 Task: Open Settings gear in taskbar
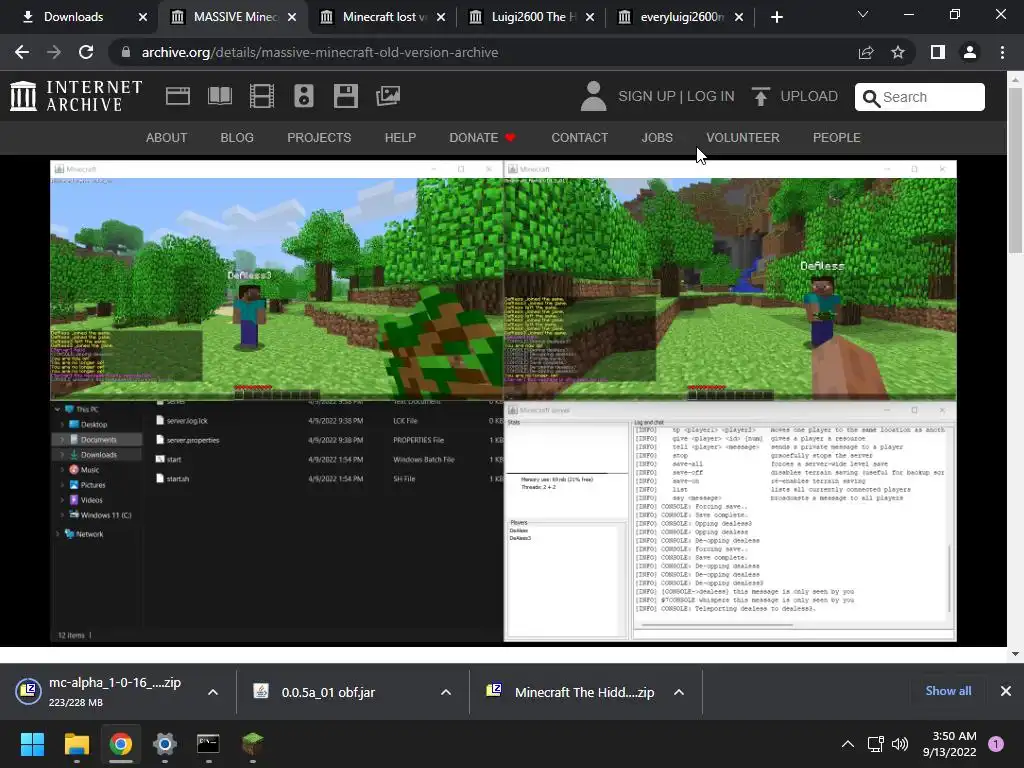165,744
